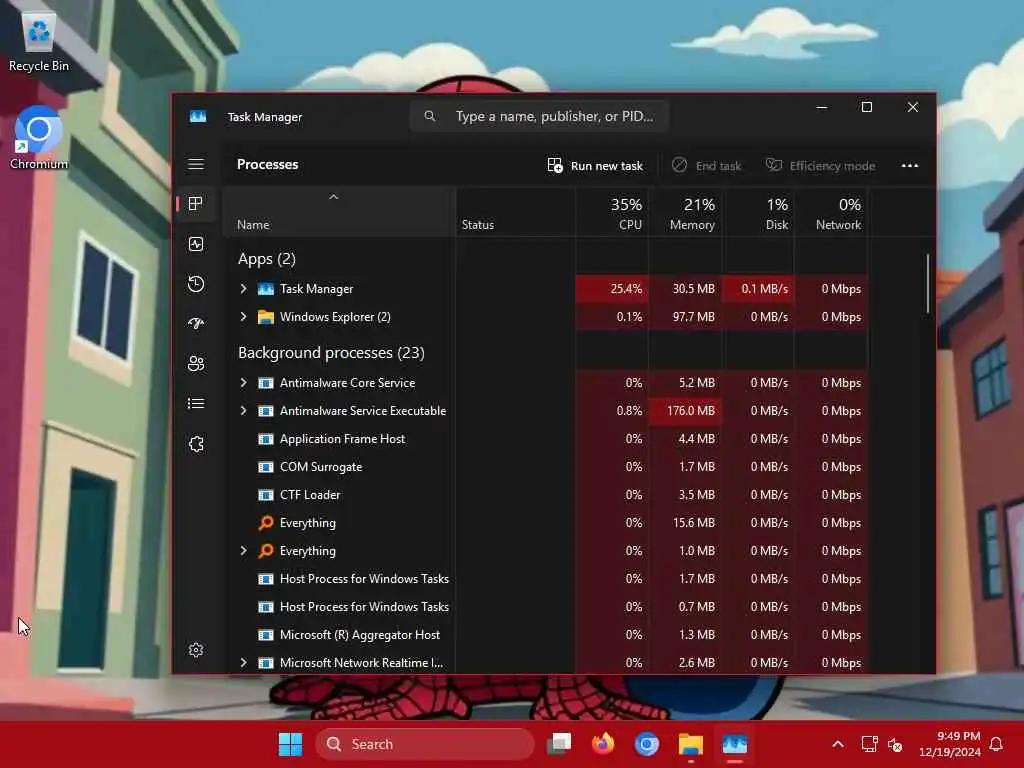Click the 97.7 MB memory value
This screenshot has height=768, width=1024.
click(x=694, y=317)
